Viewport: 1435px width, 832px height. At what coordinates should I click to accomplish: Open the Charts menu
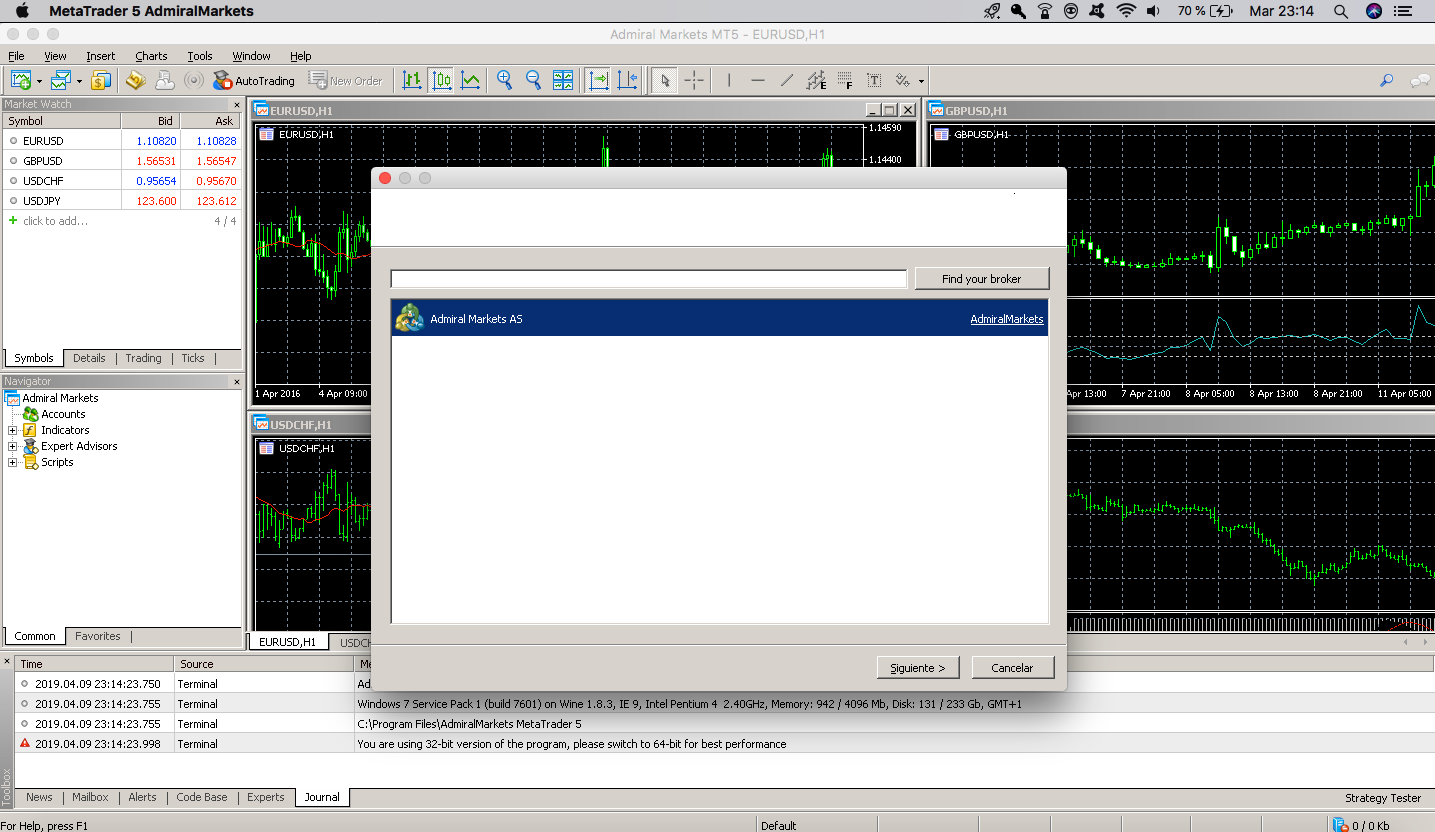coord(151,56)
